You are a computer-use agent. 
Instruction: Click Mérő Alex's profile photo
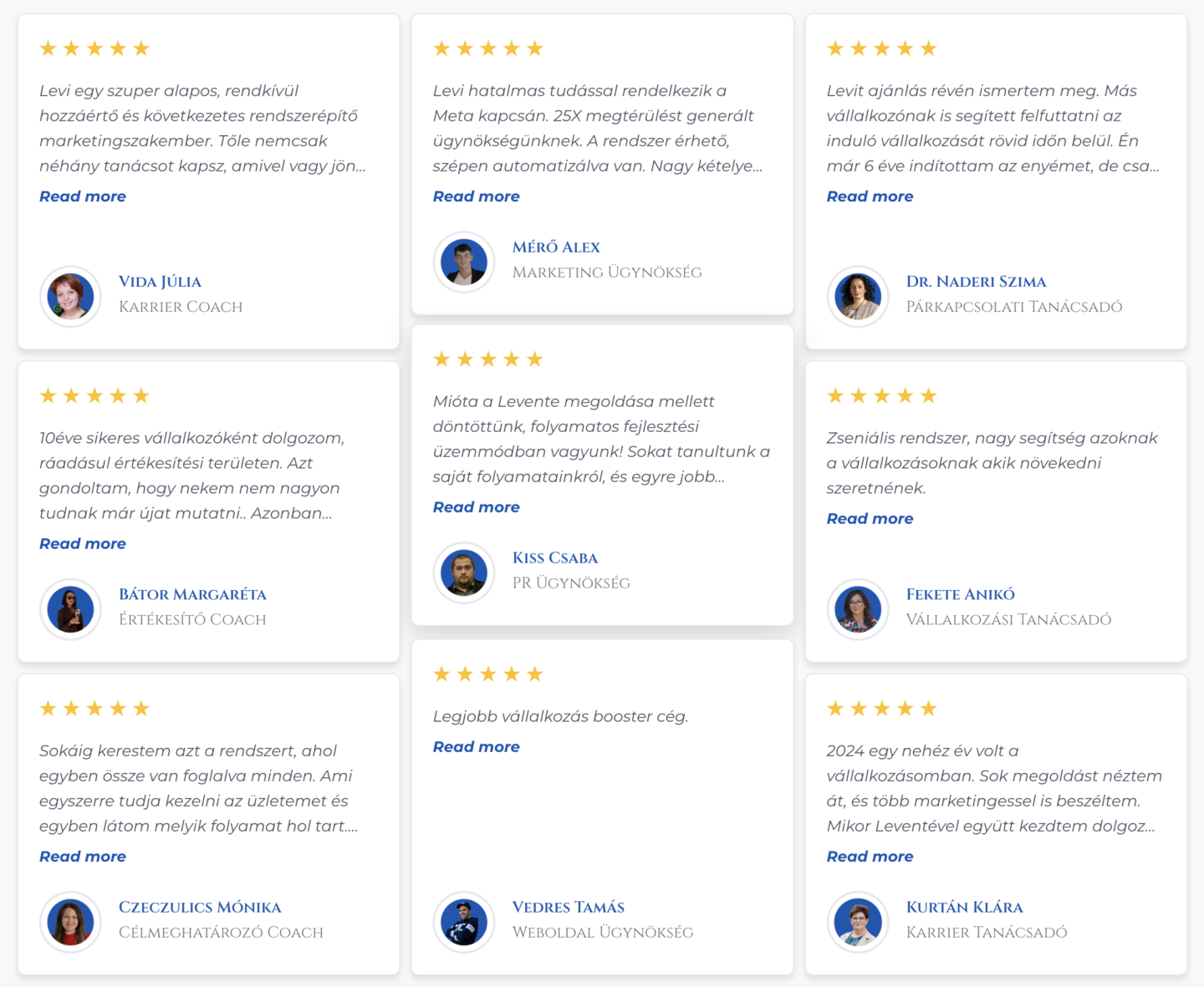click(464, 262)
